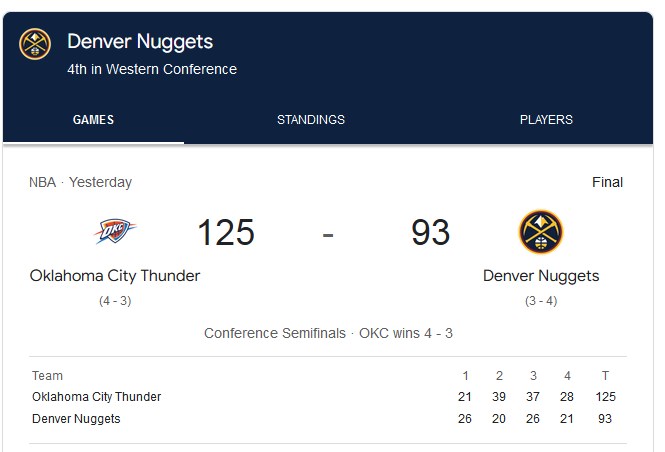
Task: Click the Nuggets (3 - 4) series record
Action: [541, 301]
